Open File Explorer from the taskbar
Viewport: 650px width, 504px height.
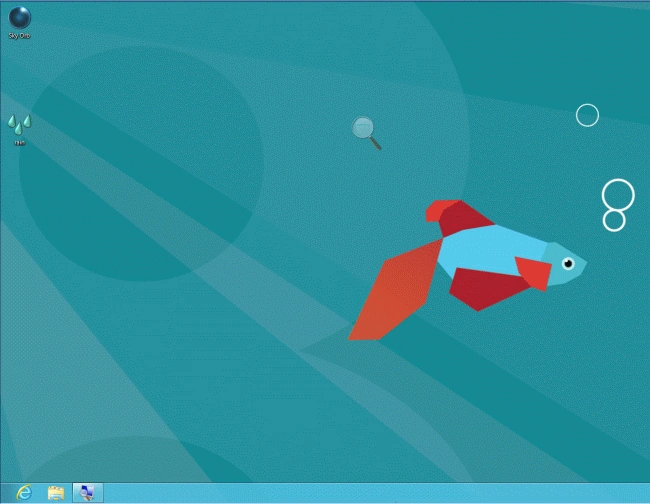coord(56,493)
